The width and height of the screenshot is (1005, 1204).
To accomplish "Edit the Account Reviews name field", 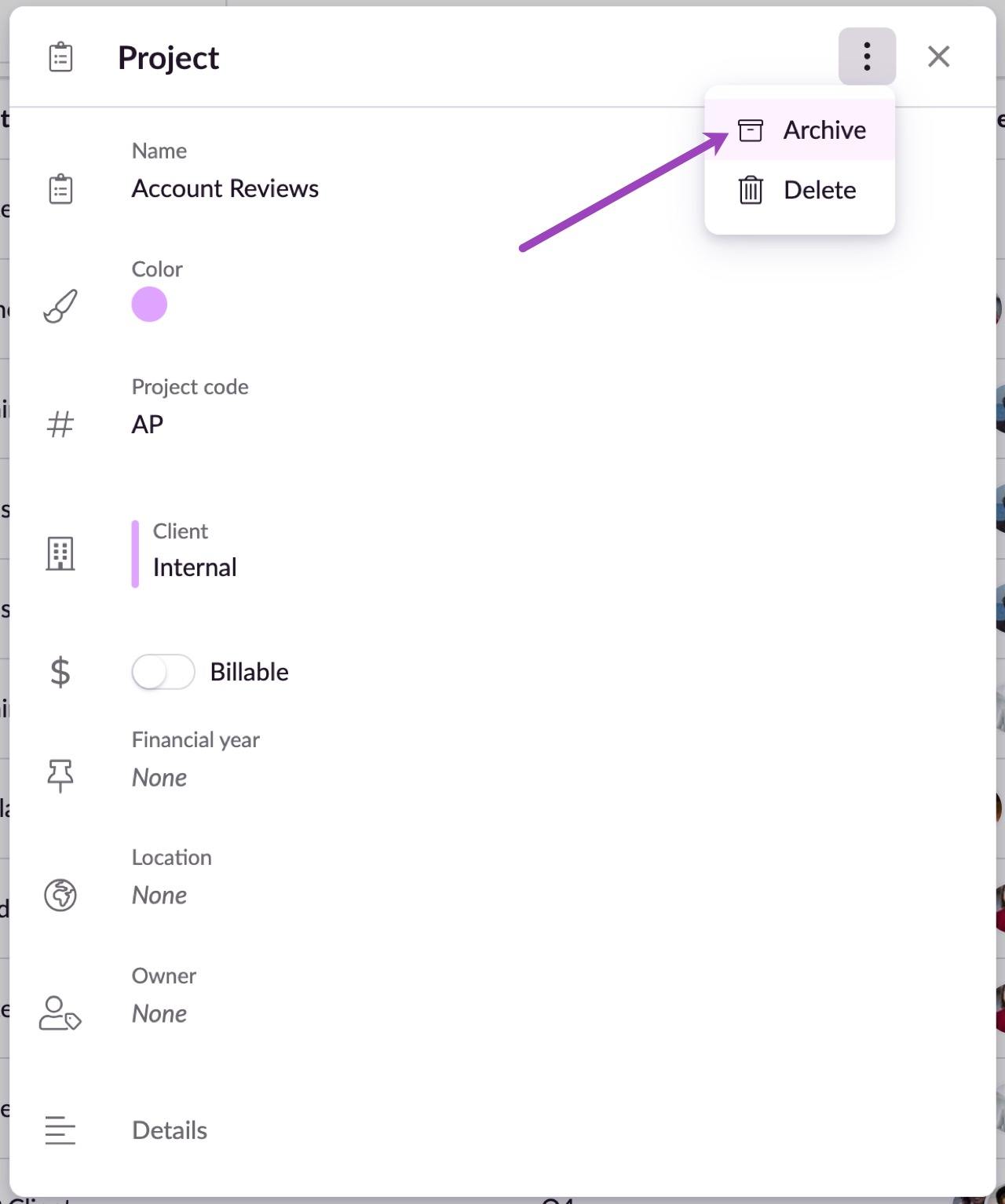I will [x=225, y=189].
